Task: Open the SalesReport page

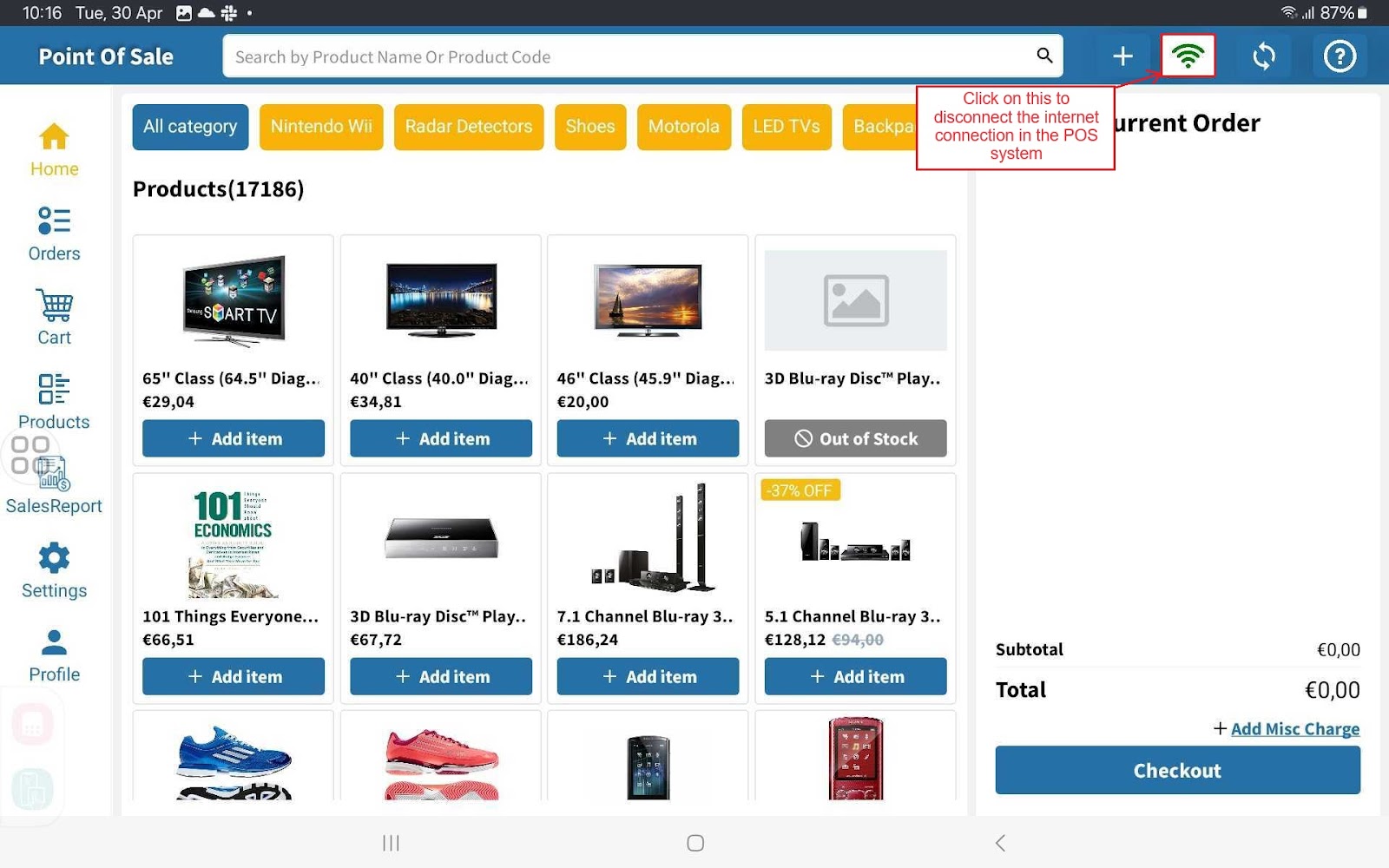Action: (54, 488)
